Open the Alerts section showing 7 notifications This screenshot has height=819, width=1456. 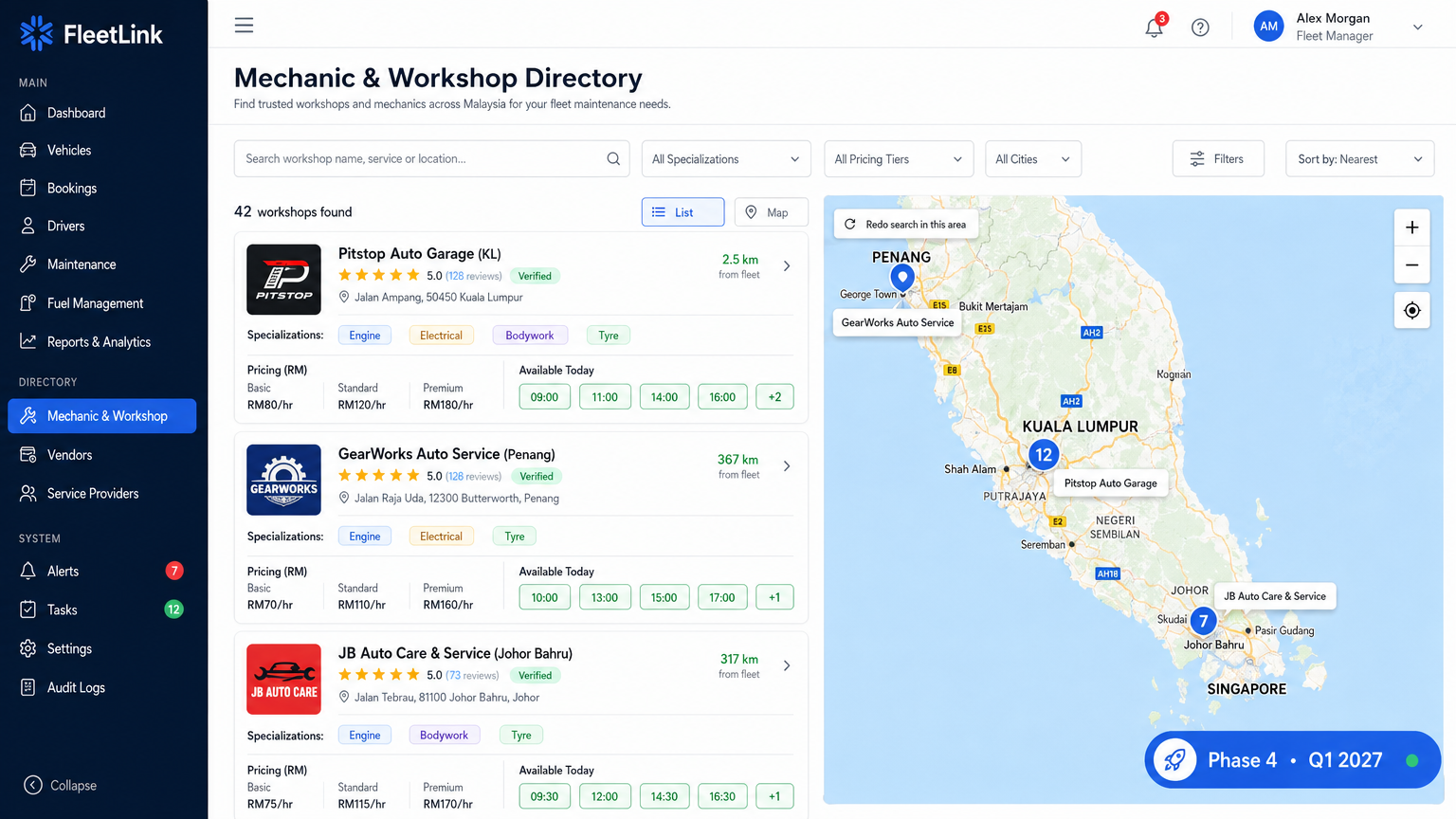coord(65,571)
